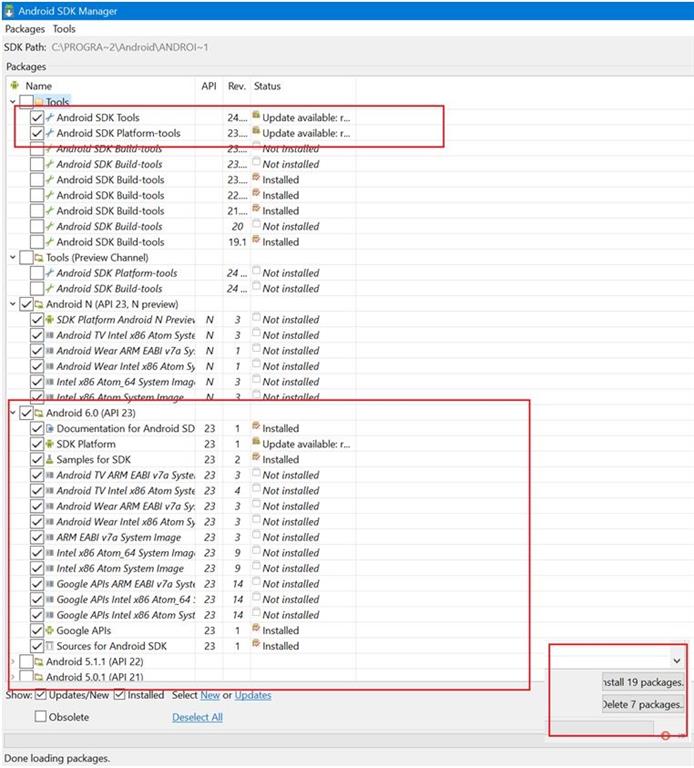Viewport: 694px width, 768px height.
Task: Click the Delete 7 packages button
Action: pyautogui.click(x=643, y=704)
